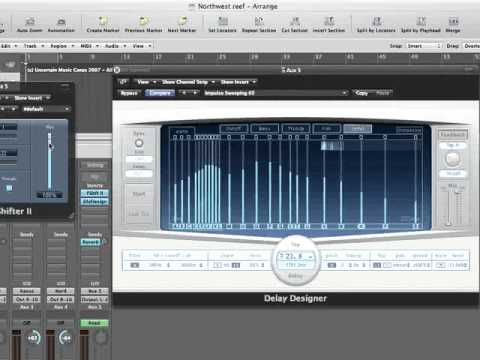The width and height of the screenshot is (480, 360).
Task: Click the Pitch Shifter Mix slider
Action: pos(50,160)
